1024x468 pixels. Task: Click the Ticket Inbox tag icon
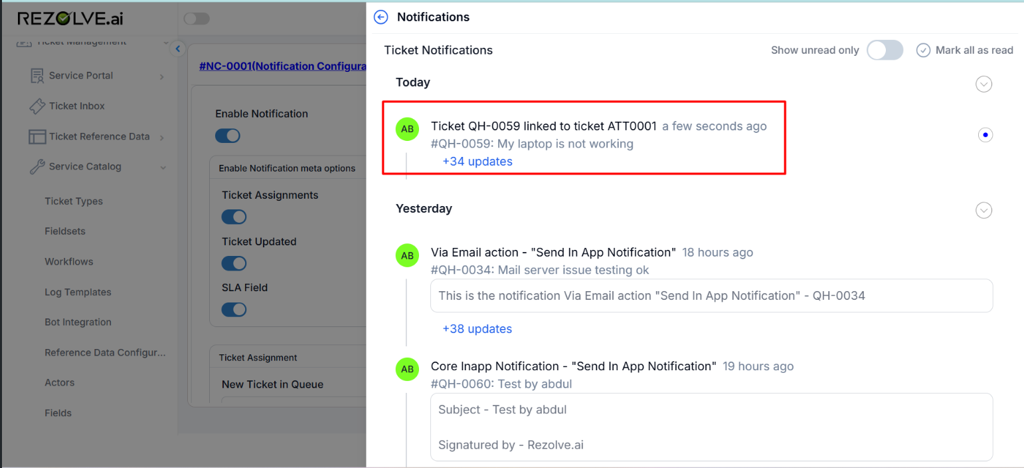[38, 106]
